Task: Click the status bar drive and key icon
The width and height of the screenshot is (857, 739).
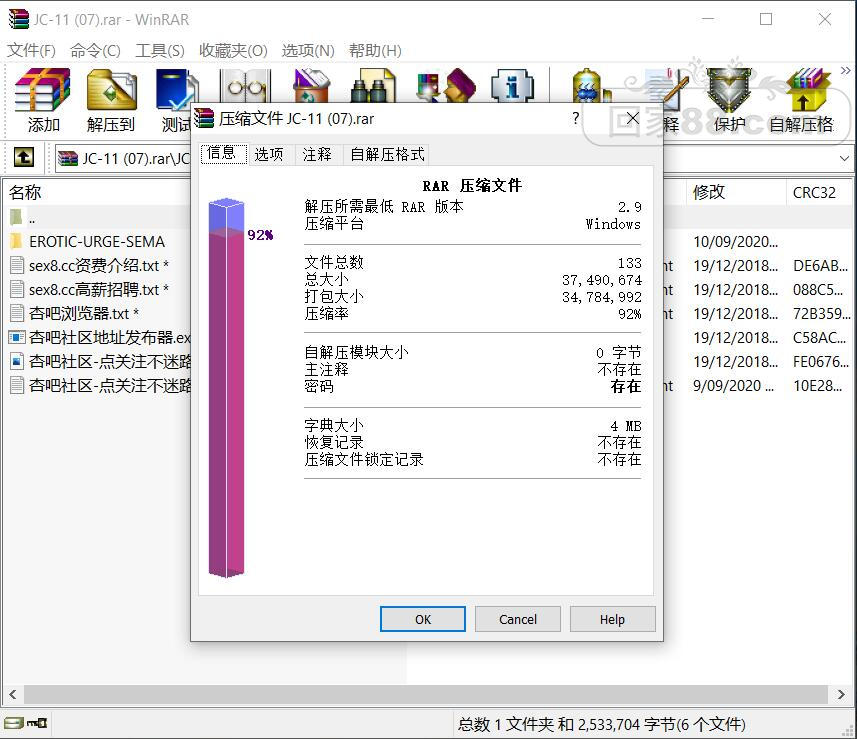Action: 26,723
